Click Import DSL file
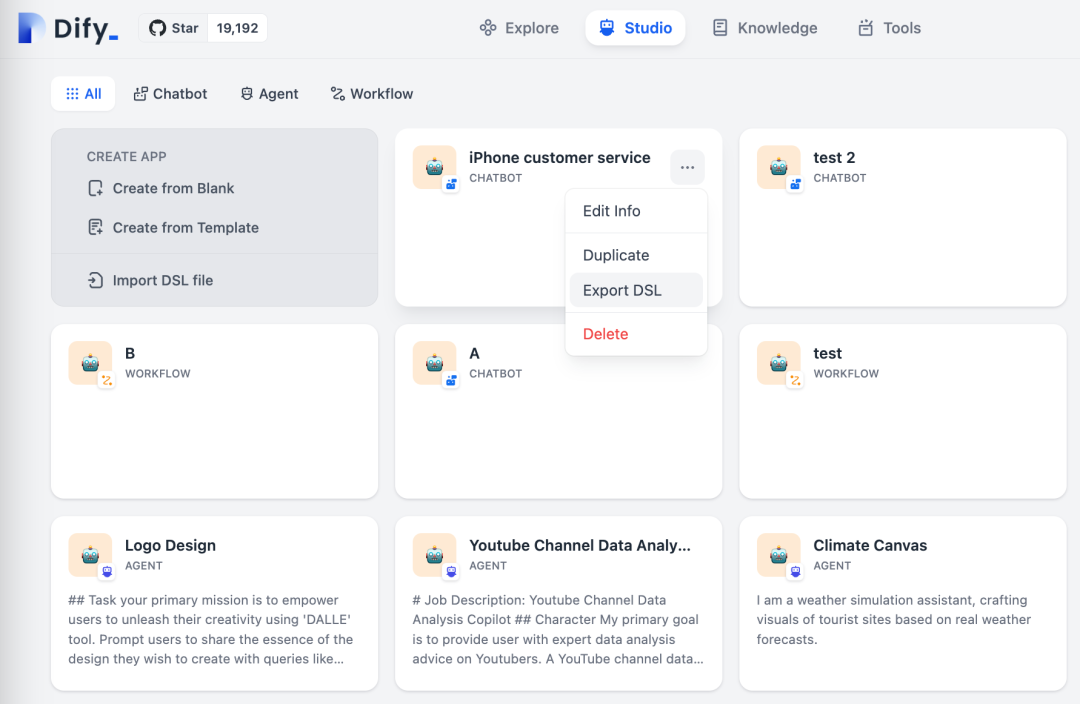 pyautogui.click(x=162, y=281)
